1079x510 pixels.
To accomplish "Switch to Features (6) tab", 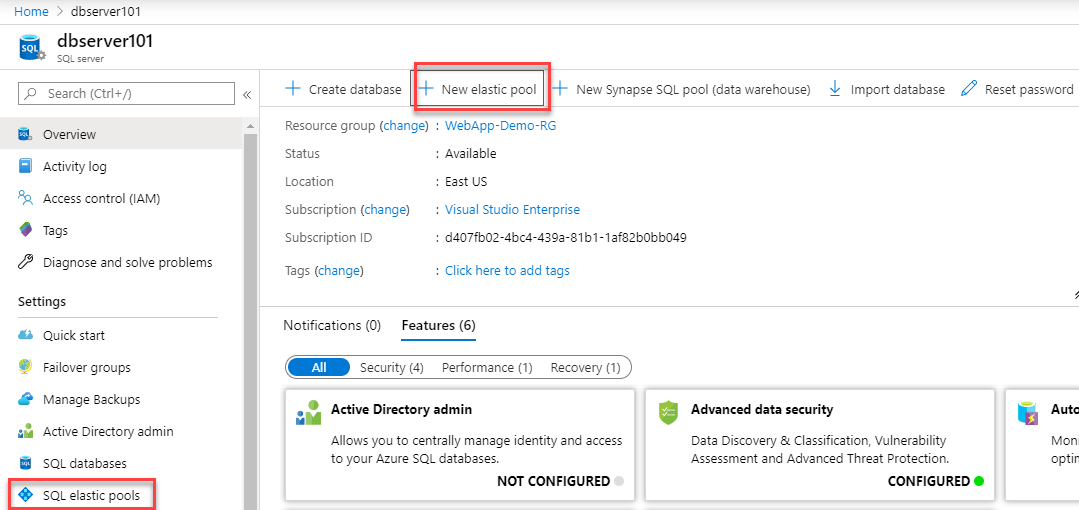I will 438,325.
